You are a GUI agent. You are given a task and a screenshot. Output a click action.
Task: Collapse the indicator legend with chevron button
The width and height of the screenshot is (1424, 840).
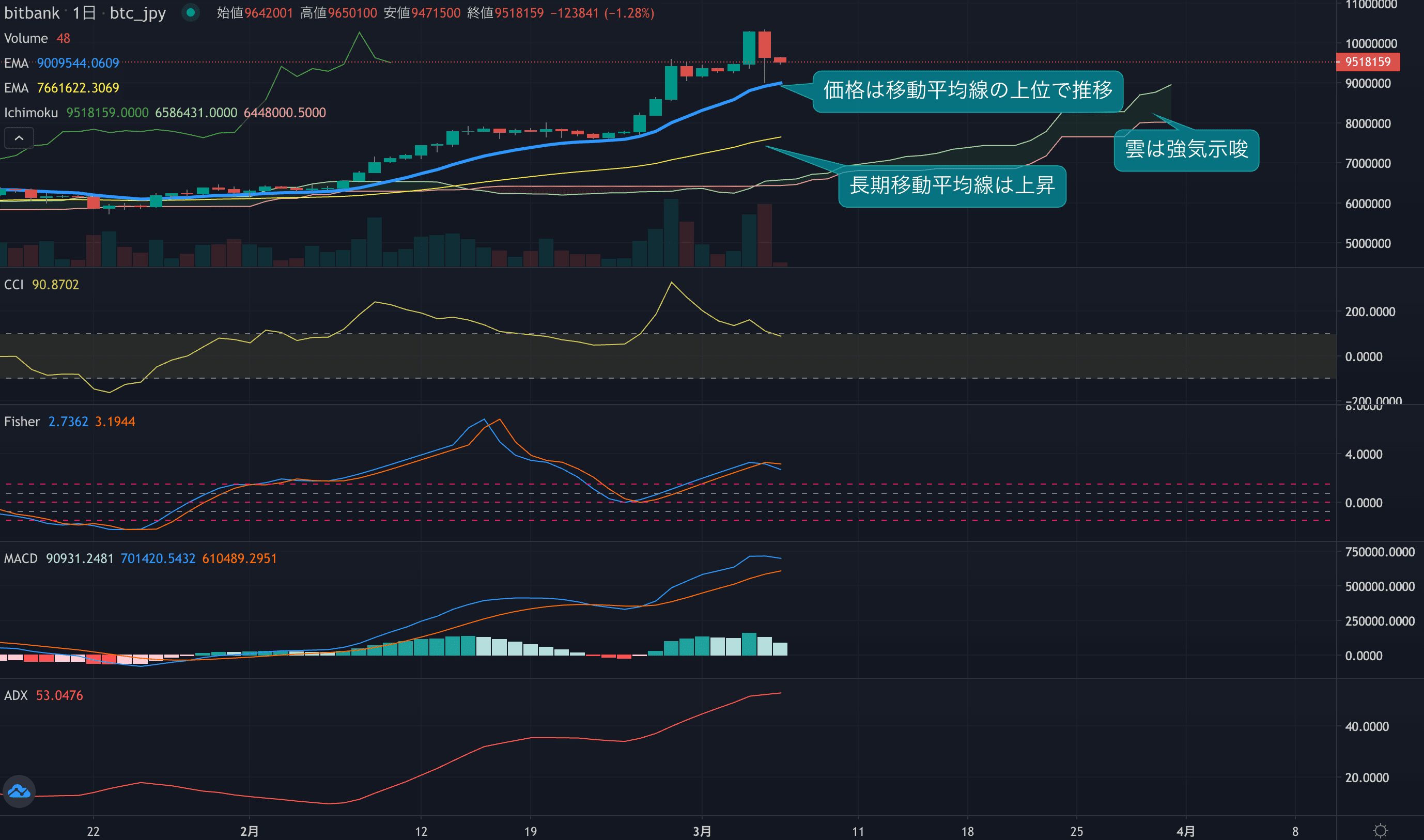pyautogui.click(x=19, y=137)
